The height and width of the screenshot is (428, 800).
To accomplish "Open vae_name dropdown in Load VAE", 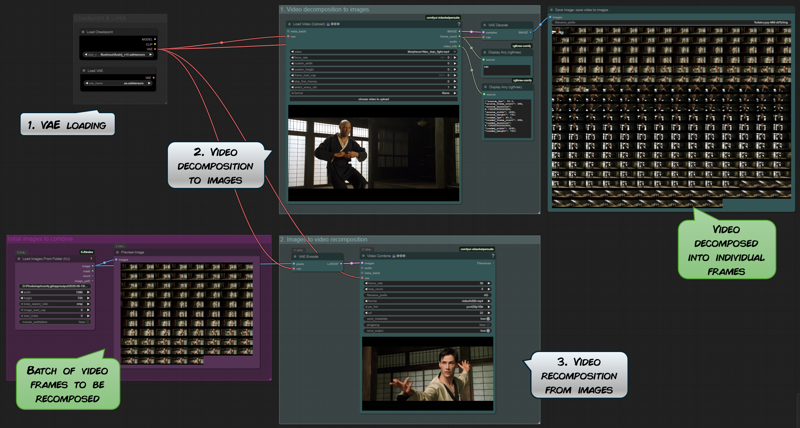I will coord(118,83).
